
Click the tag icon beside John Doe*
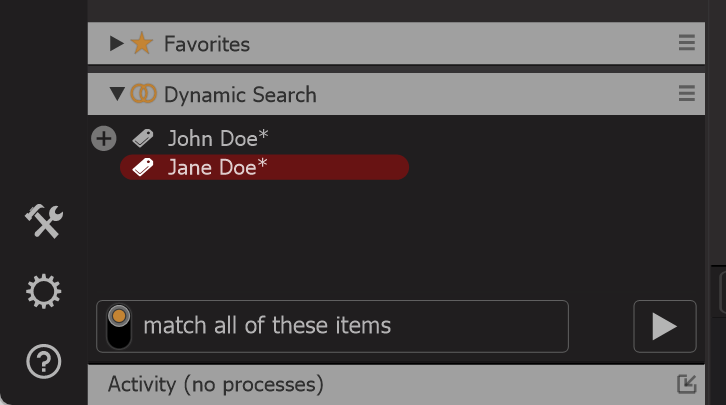[143, 138]
